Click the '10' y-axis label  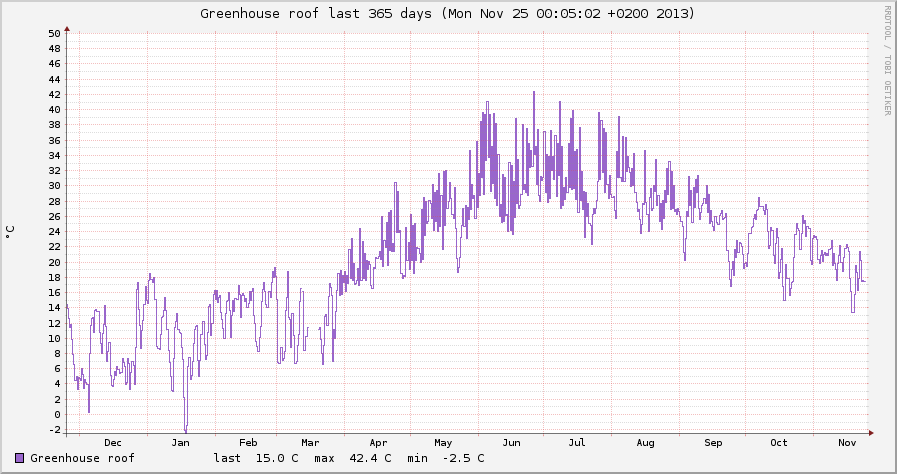tap(54, 338)
